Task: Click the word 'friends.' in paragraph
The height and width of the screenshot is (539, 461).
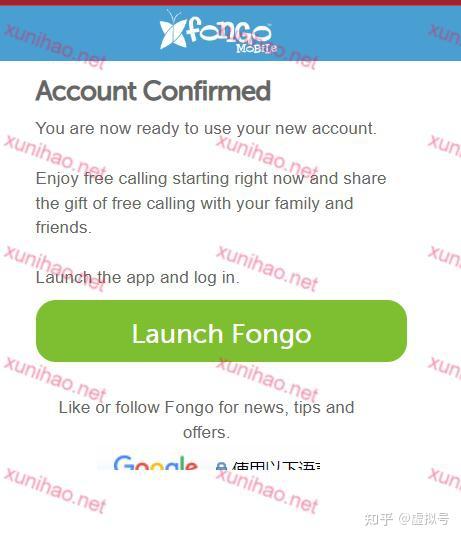Action: pos(64,228)
